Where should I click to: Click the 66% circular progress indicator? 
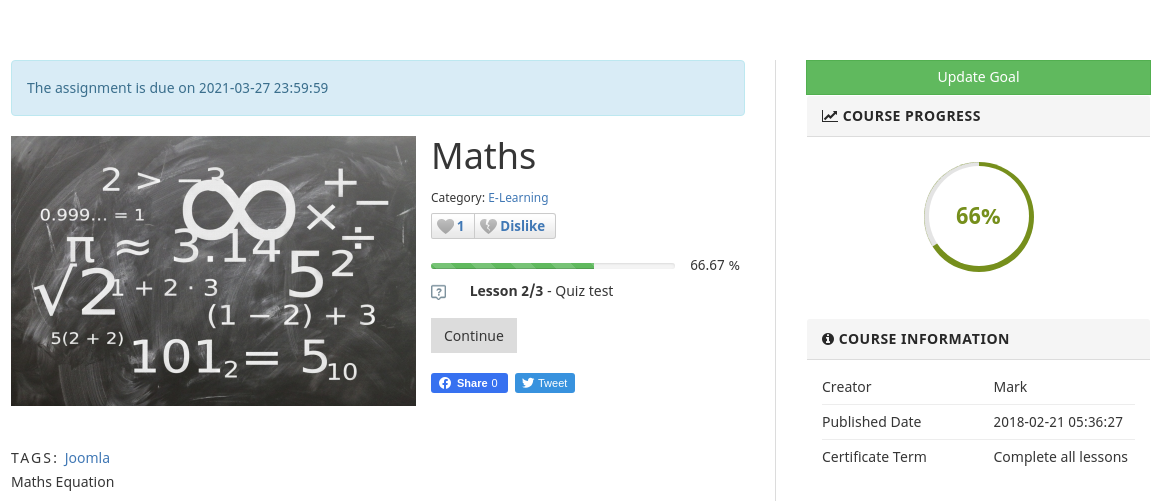[978, 216]
